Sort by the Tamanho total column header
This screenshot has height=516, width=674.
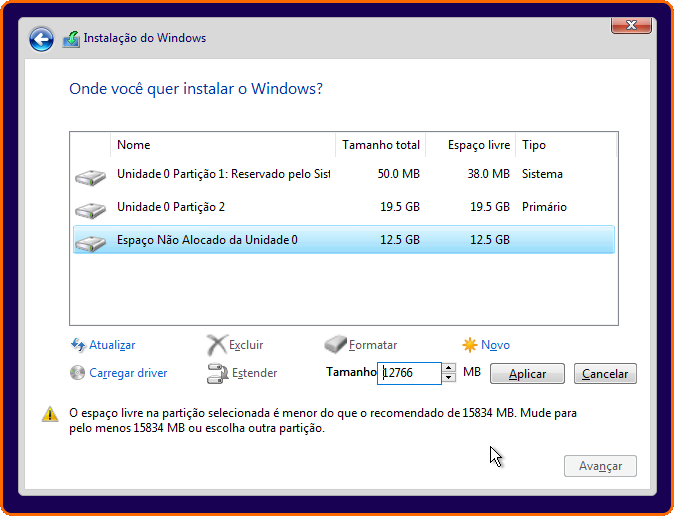[380, 145]
